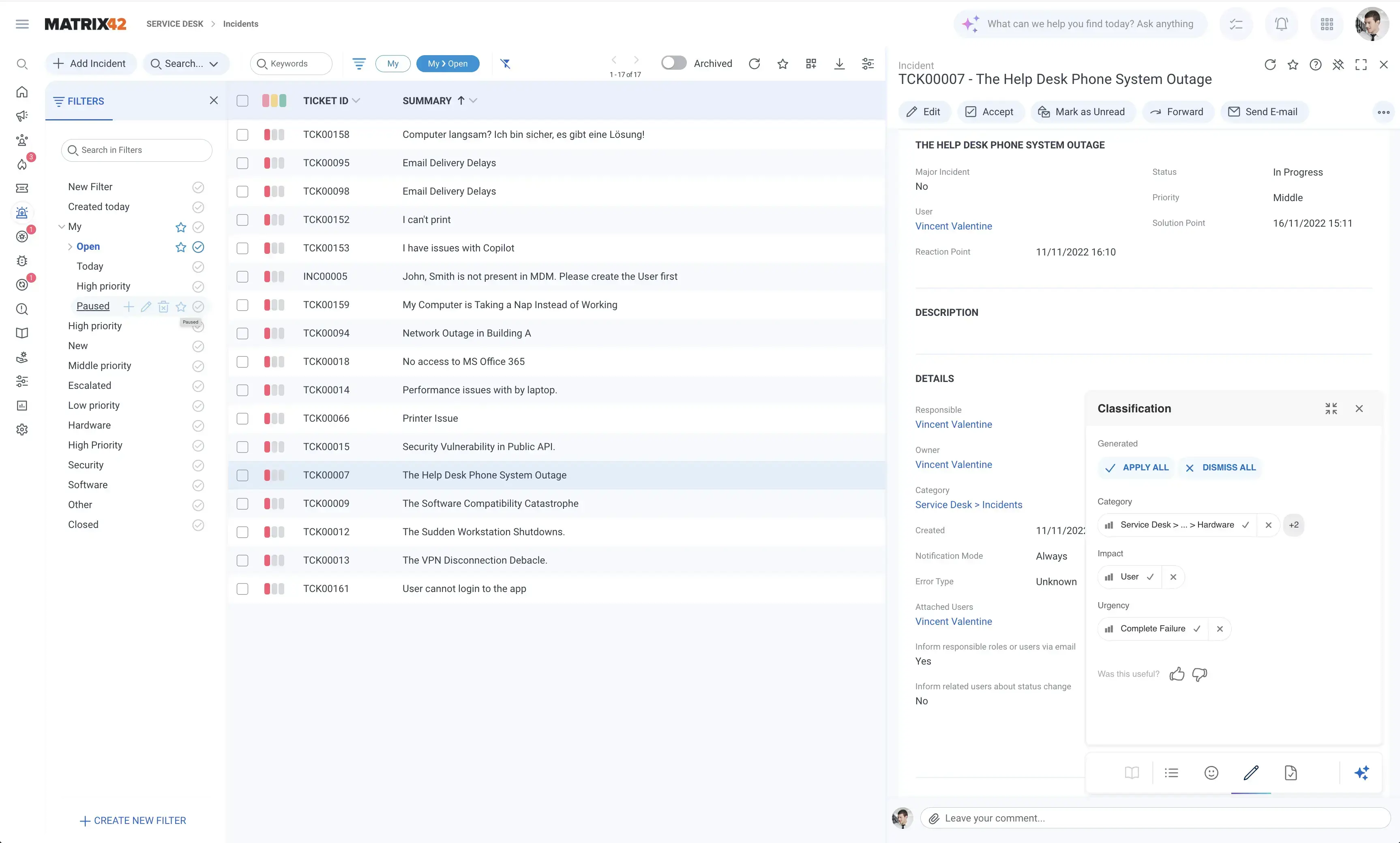Open the TICKET ID column dropdown
1400x843 pixels.
coord(357,100)
